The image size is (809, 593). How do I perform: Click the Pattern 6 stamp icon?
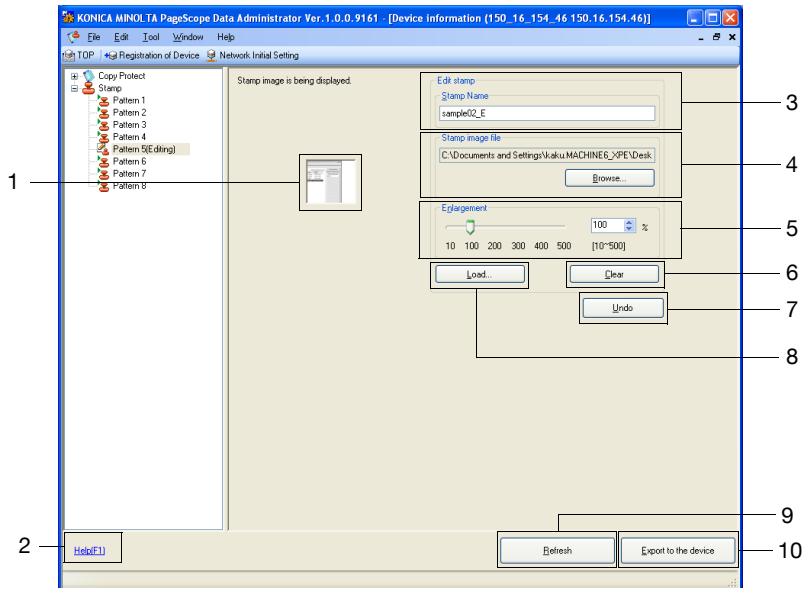103,162
